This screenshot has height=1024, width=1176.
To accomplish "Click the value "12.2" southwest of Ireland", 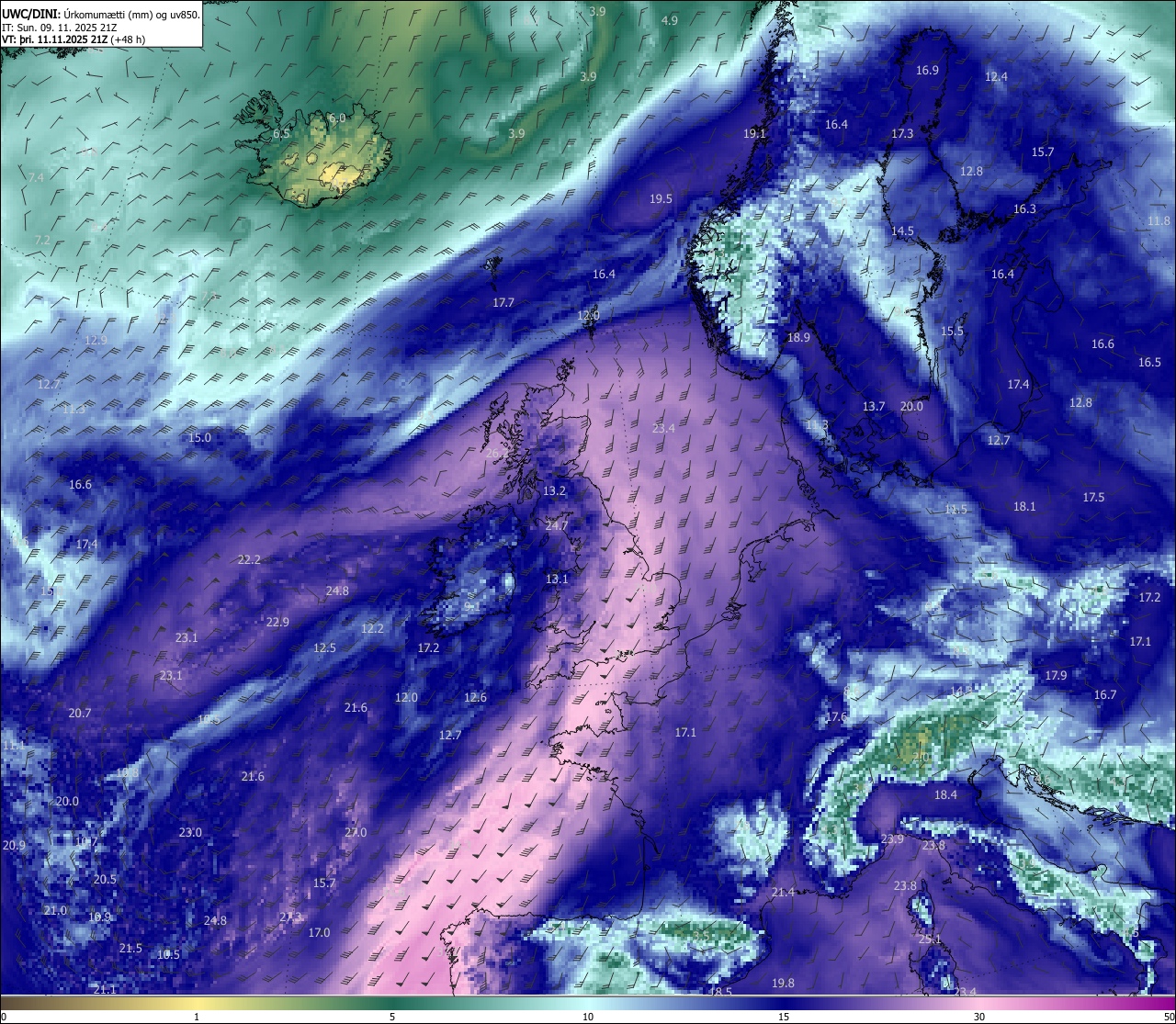I will pyautogui.click(x=372, y=629).
